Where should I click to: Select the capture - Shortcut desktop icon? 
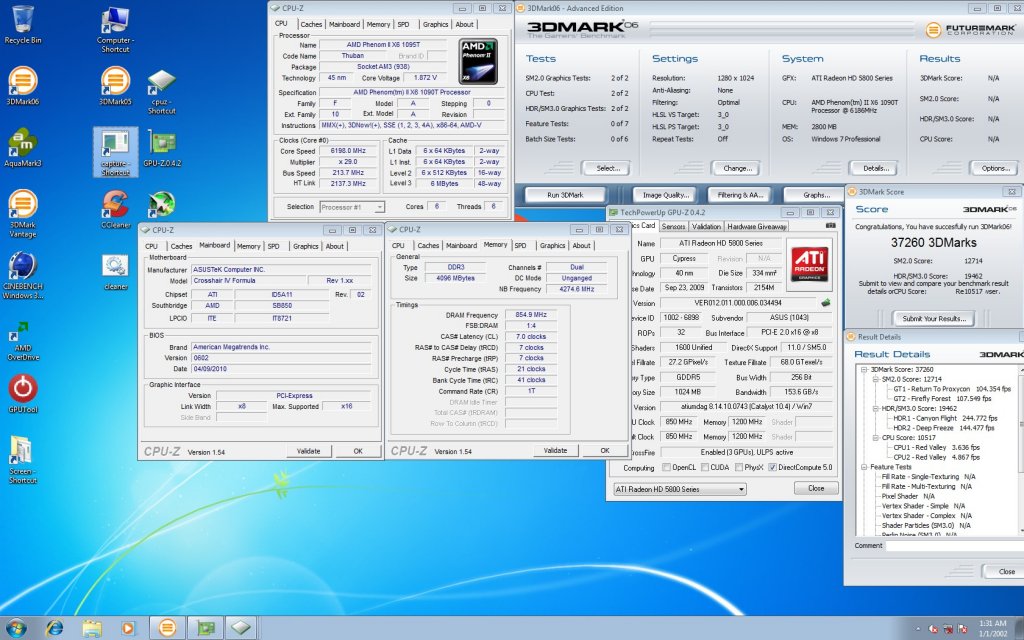(115, 152)
